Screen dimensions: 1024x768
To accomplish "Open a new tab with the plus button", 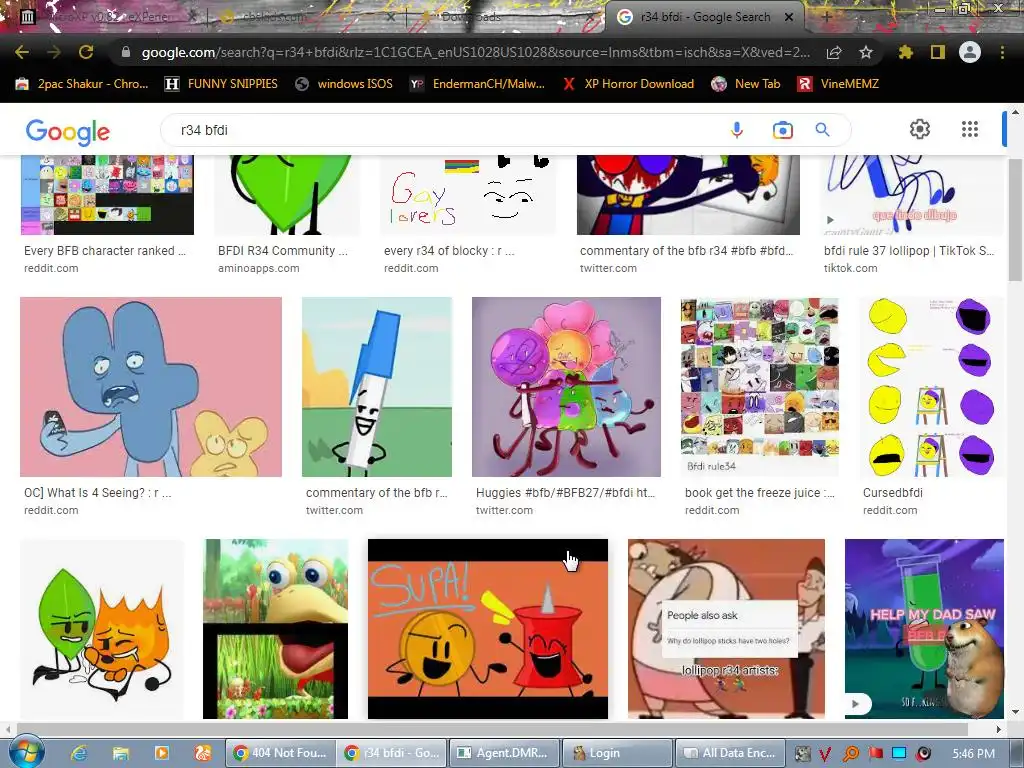I will pos(827,17).
